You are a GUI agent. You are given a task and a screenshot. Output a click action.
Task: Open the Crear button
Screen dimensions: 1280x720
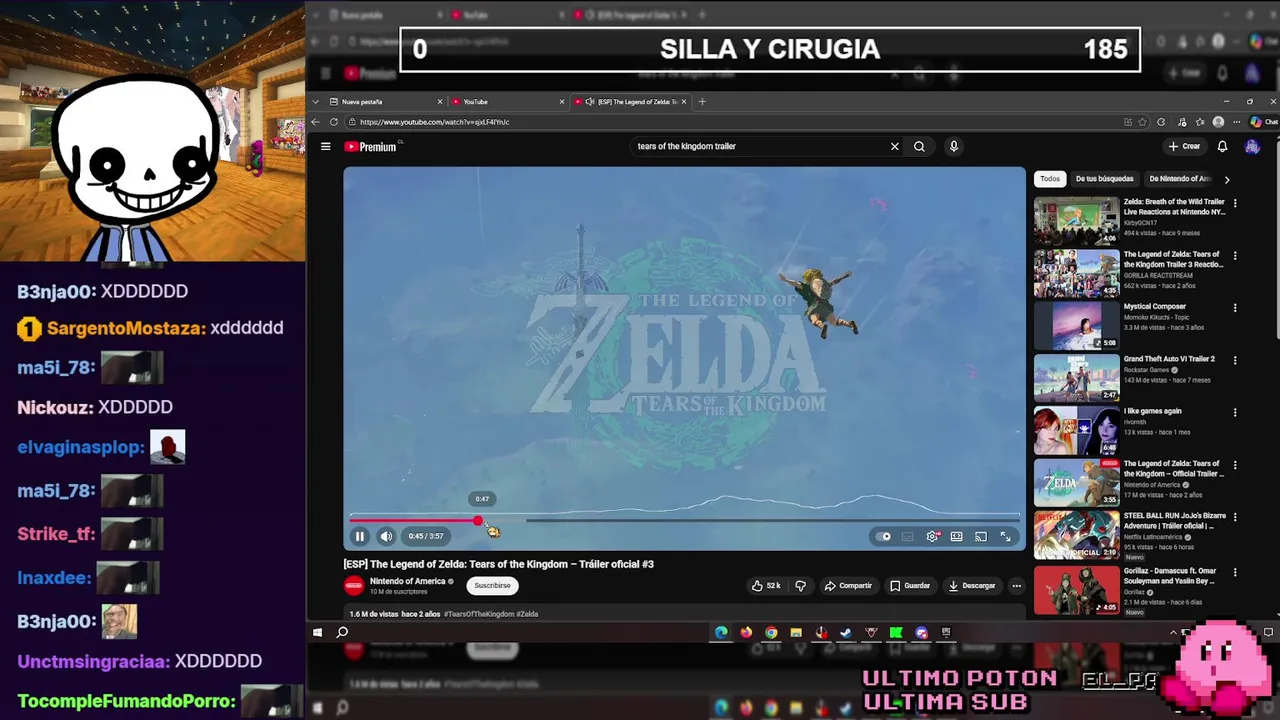1184,146
